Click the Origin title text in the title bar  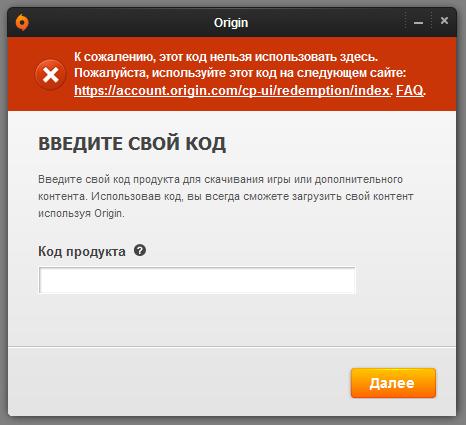pos(231,23)
